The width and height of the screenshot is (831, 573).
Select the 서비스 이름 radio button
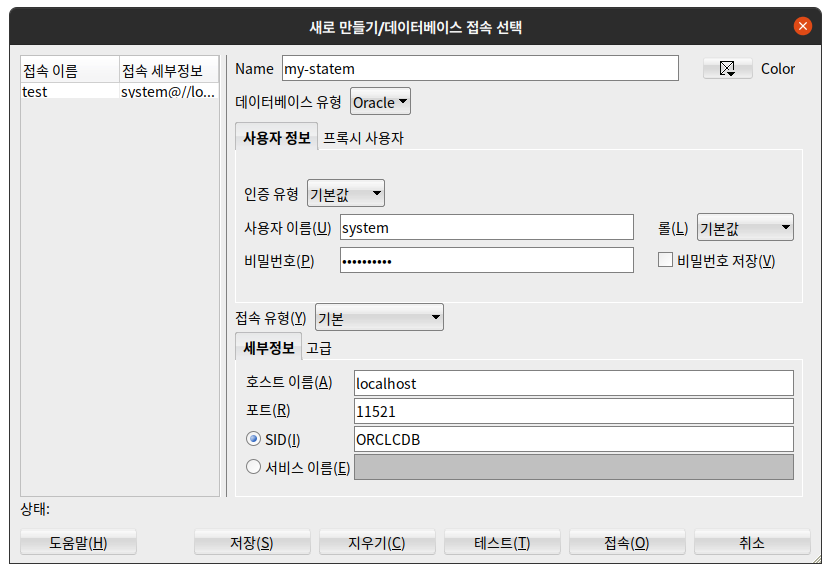[253, 466]
